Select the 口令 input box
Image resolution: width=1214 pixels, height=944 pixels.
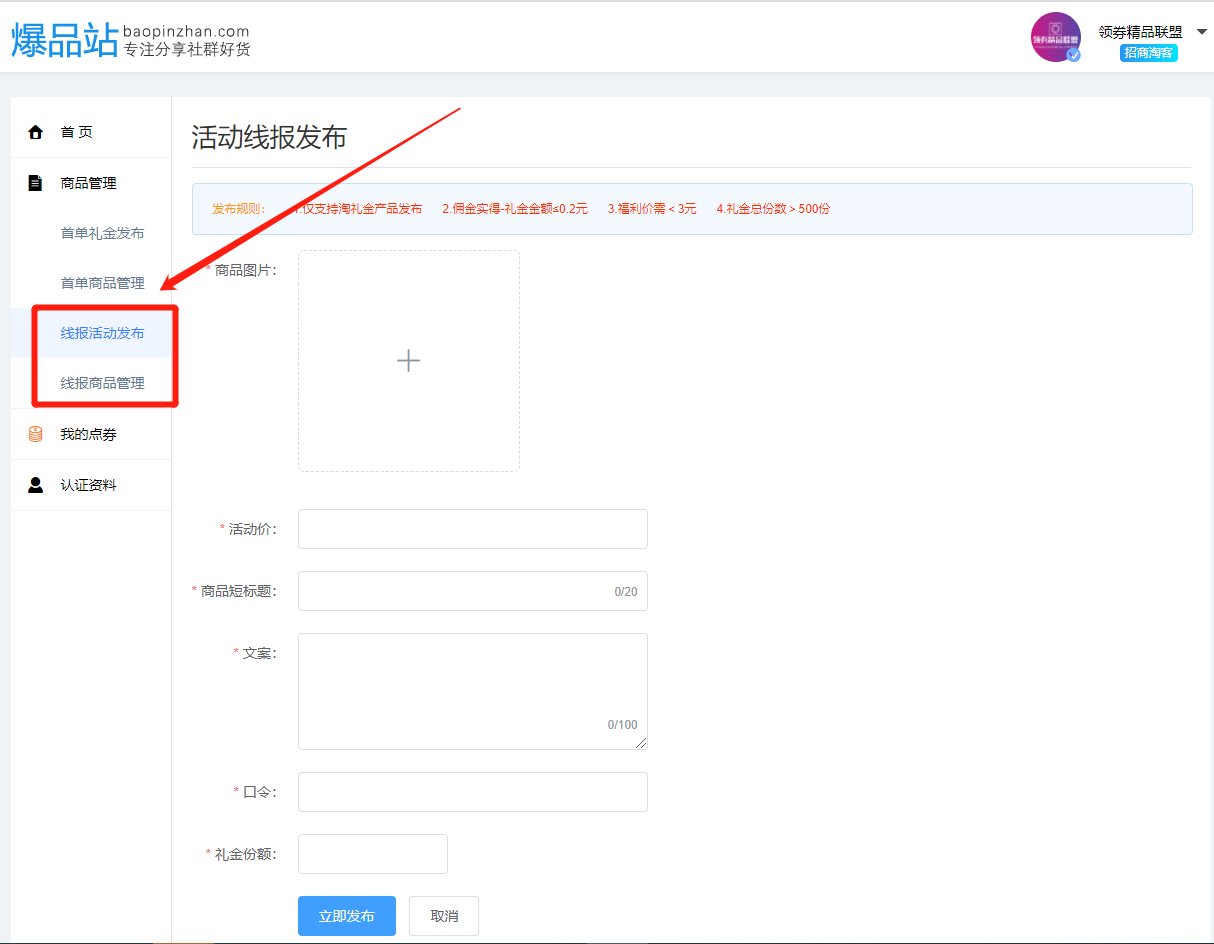[x=472, y=792]
